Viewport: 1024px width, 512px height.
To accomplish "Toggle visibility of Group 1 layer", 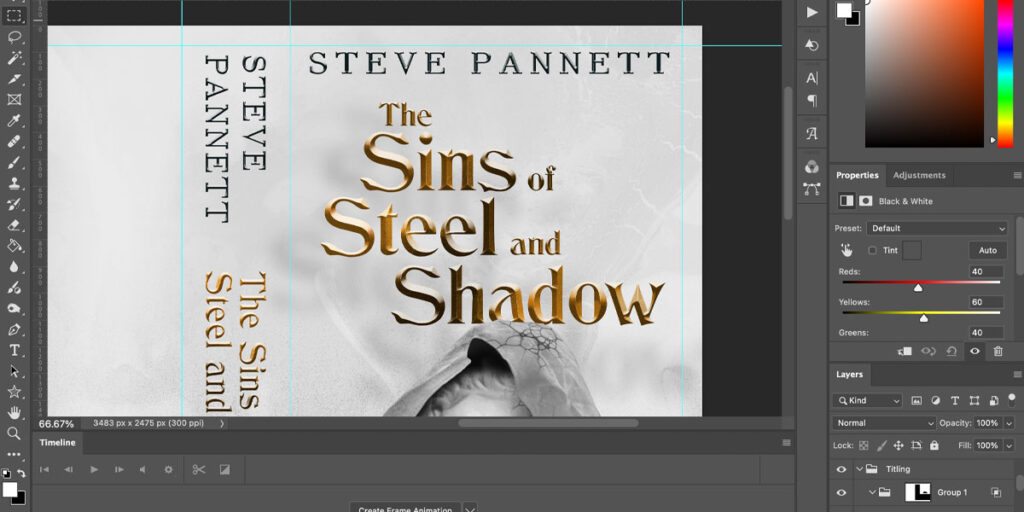I will tap(841, 492).
